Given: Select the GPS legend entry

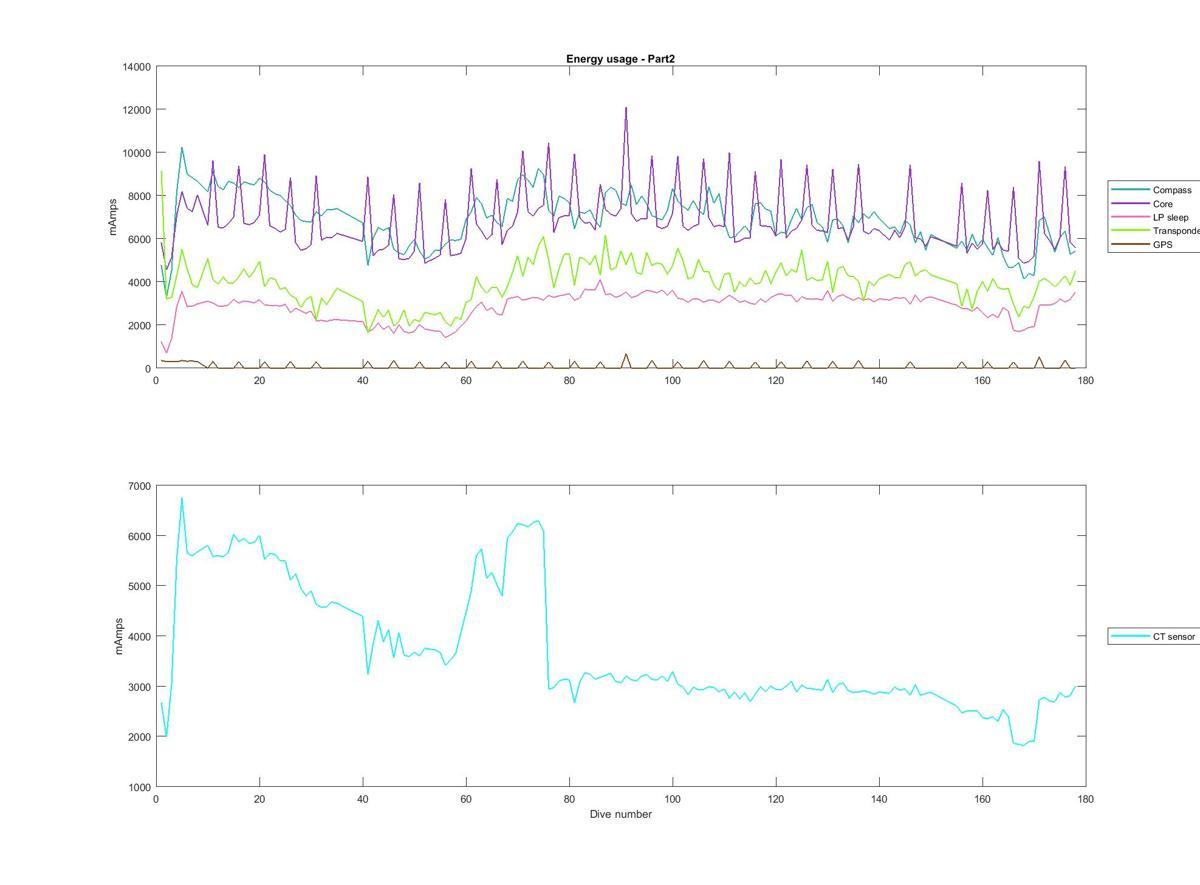Looking at the screenshot, I should click(x=1142, y=244).
